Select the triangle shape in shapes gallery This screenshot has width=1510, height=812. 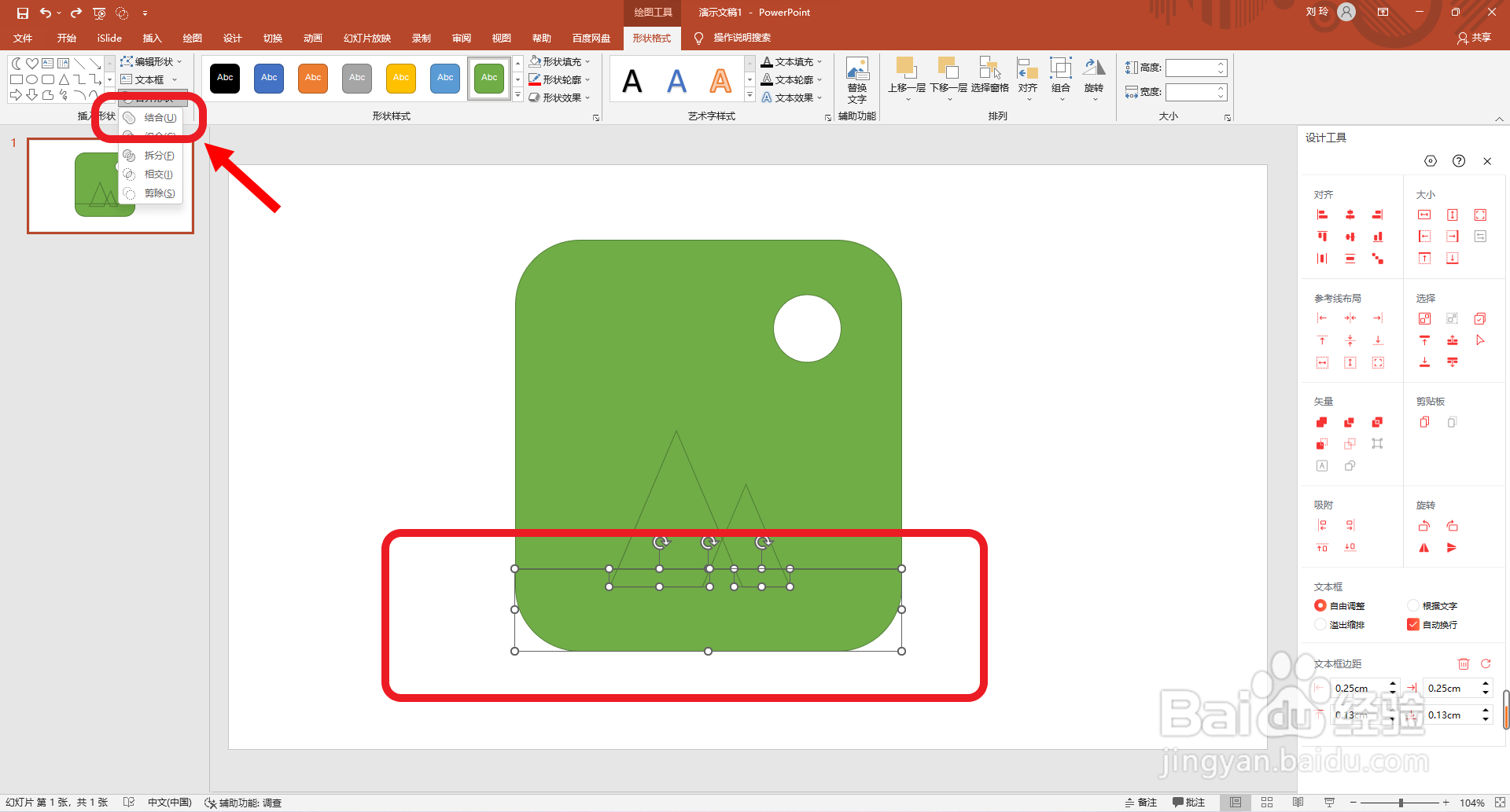[x=64, y=79]
